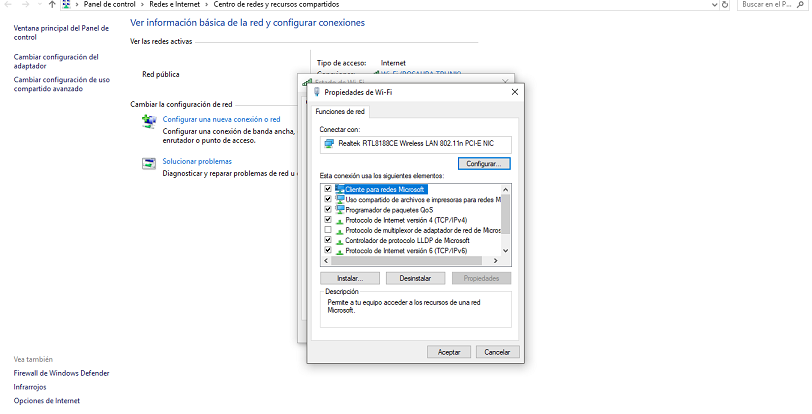
Task: Open Firewall de Windows Defender link
Action: pyautogui.click(x=62, y=373)
